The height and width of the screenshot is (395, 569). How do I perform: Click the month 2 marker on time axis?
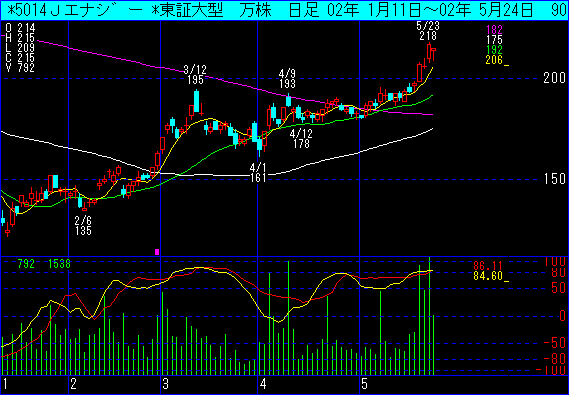tap(74, 384)
